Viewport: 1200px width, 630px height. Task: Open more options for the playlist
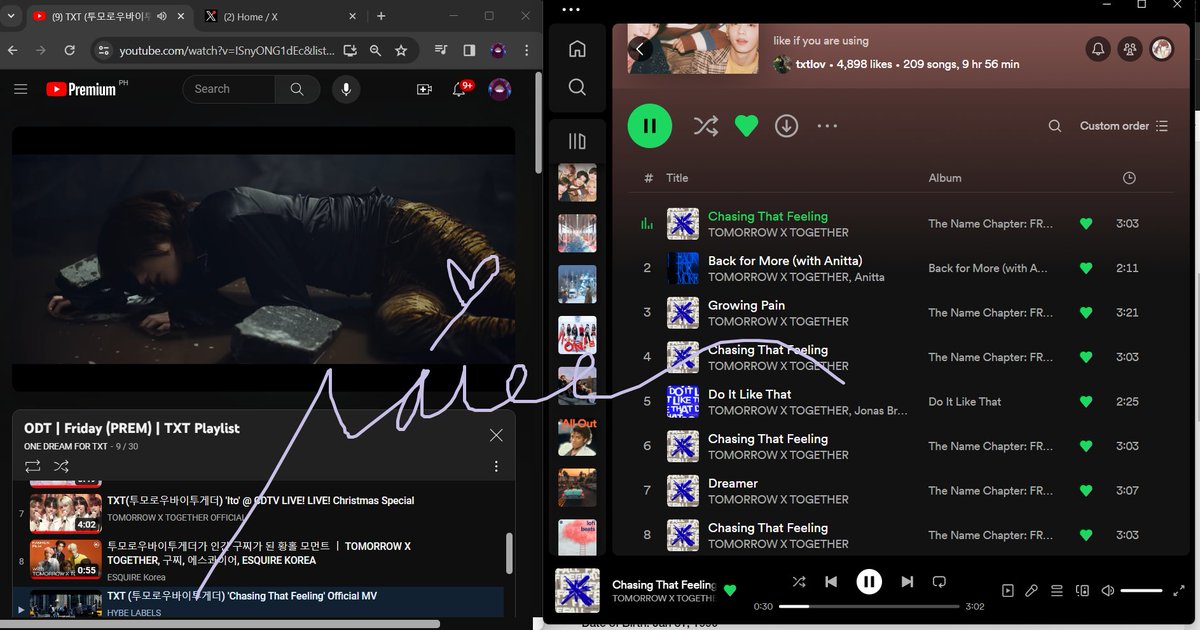pos(827,126)
